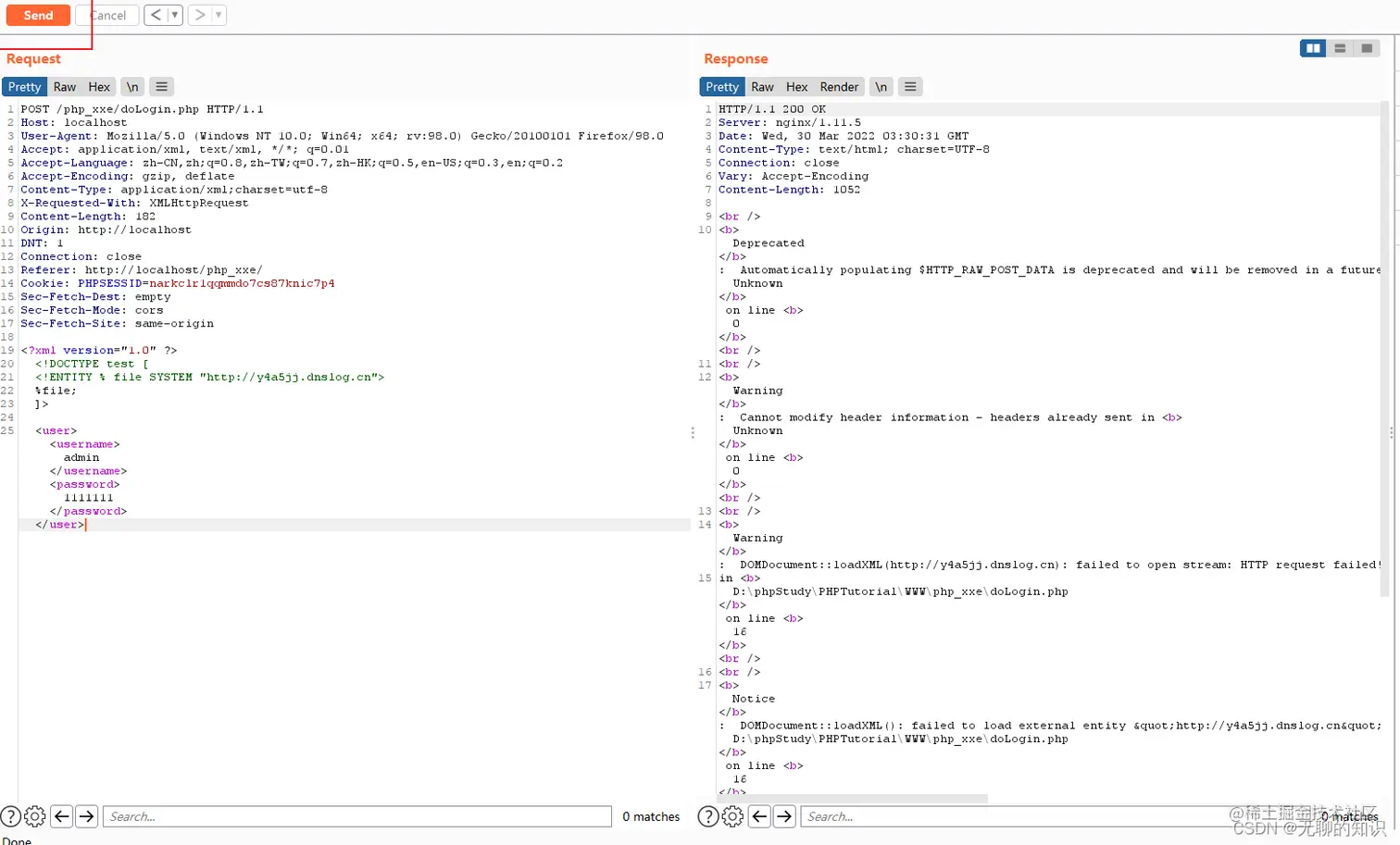Click the PHPSESSID cookie value text

coord(242,283)
